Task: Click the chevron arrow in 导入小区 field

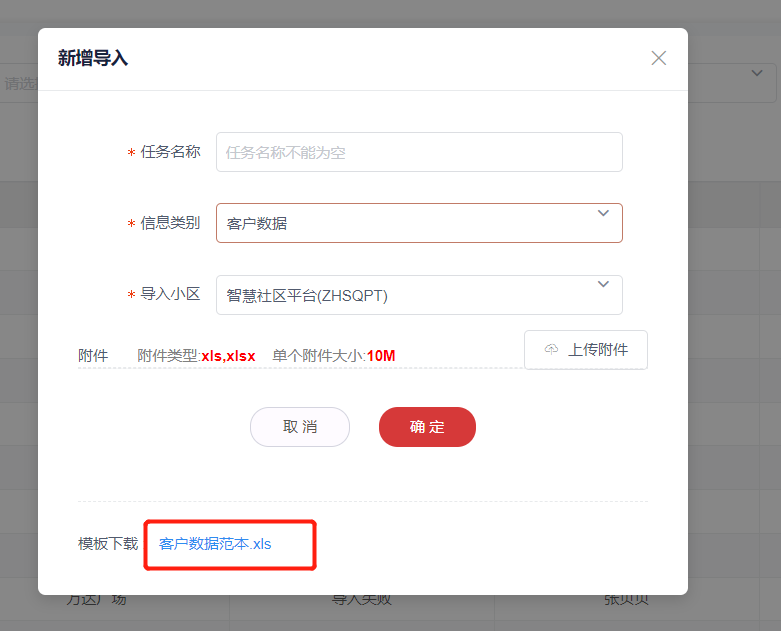Action: pos(603,284)
